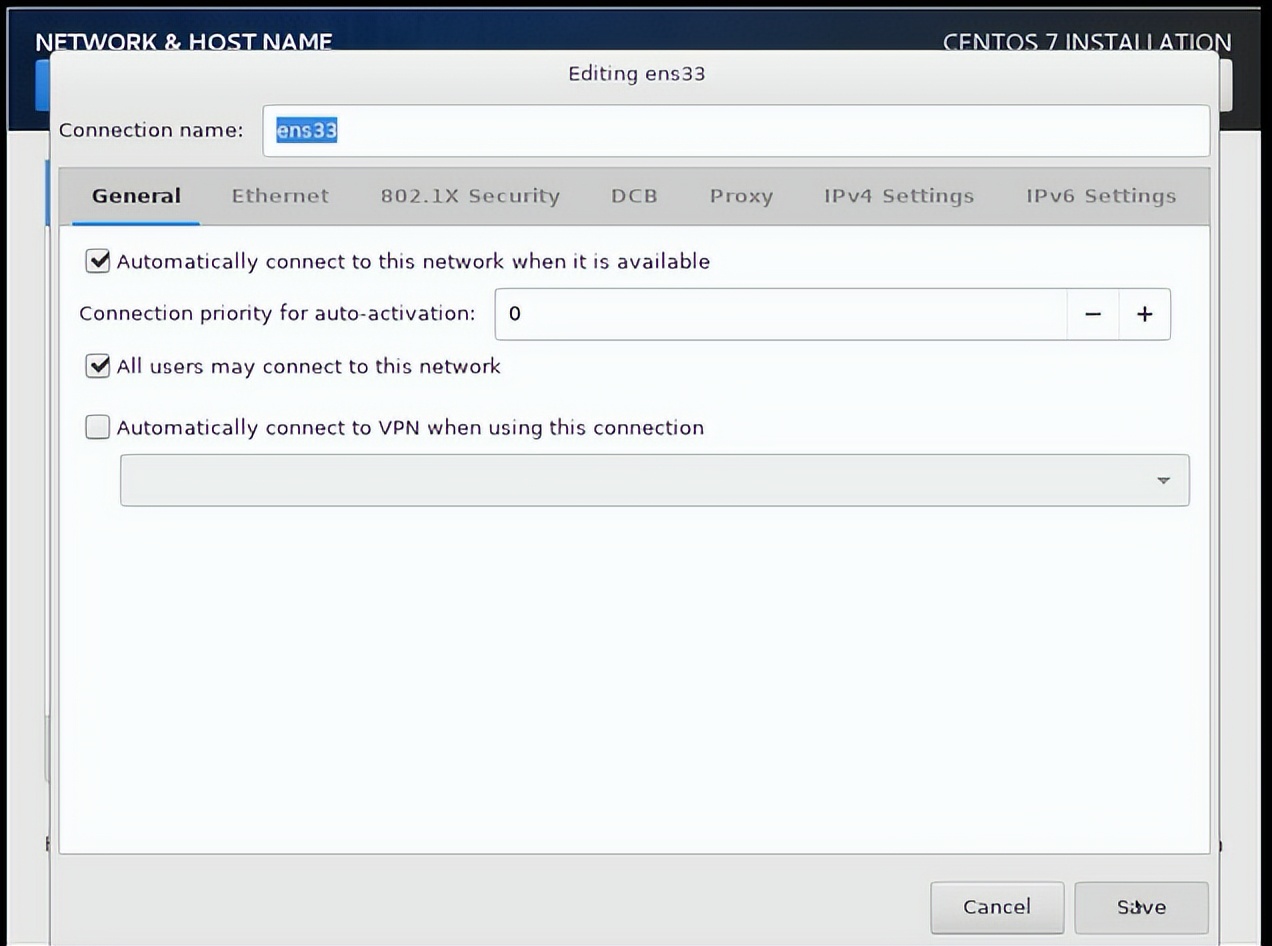Image resolution: width=1272 pixels, height=946 pixels.
Task: Switch to the DCB tab
Action: 634,196
